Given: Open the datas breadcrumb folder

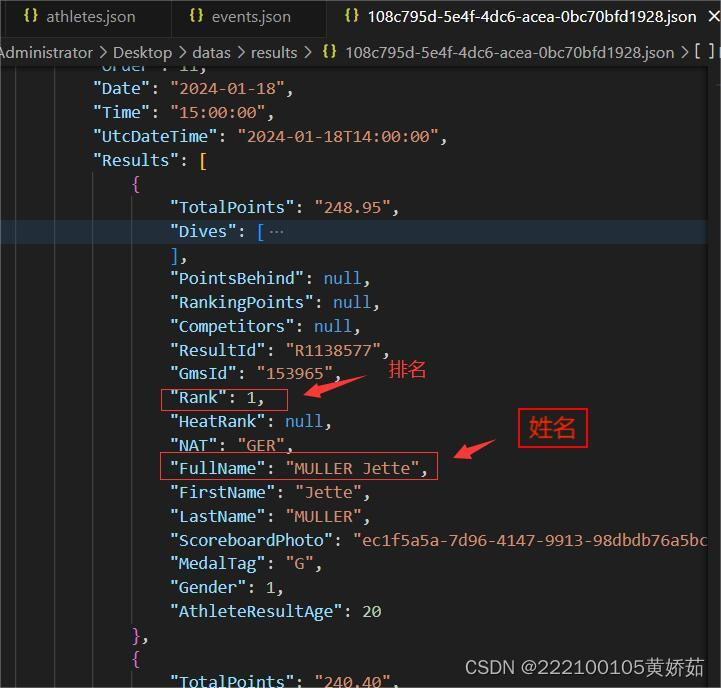Looking at the screenshot, I should pos(212,52).
